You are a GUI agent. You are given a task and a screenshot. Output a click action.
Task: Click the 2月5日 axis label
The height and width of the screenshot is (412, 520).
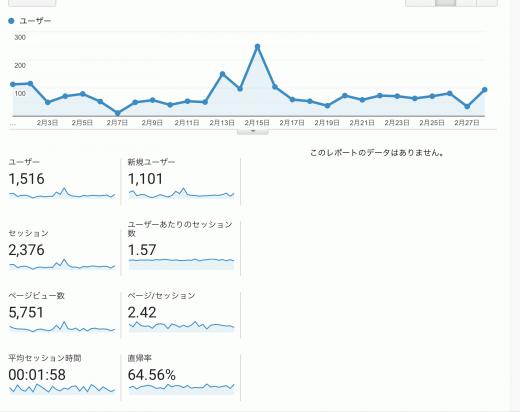82,123
